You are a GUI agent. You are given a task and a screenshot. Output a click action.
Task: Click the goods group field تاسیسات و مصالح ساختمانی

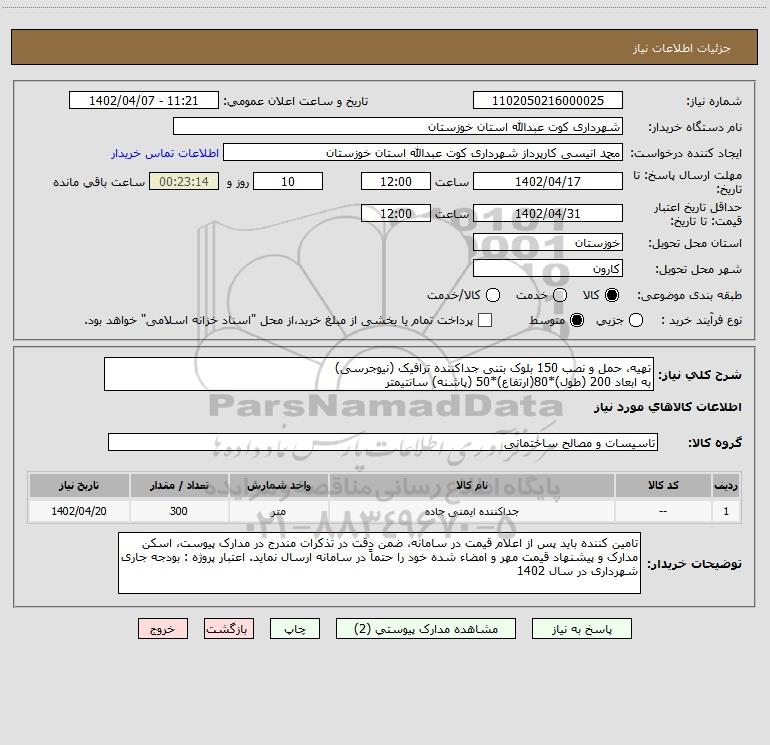pyautogui.click(x=383, y=442)
